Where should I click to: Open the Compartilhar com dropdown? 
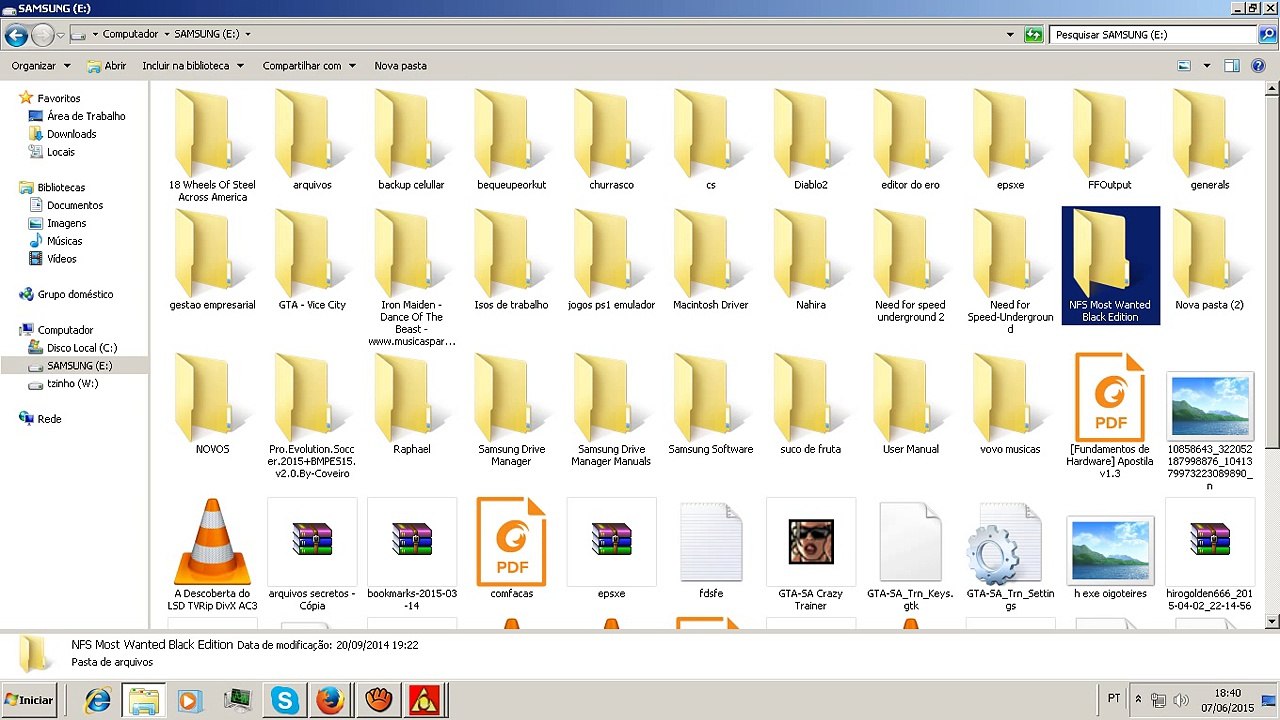point(309,66)
